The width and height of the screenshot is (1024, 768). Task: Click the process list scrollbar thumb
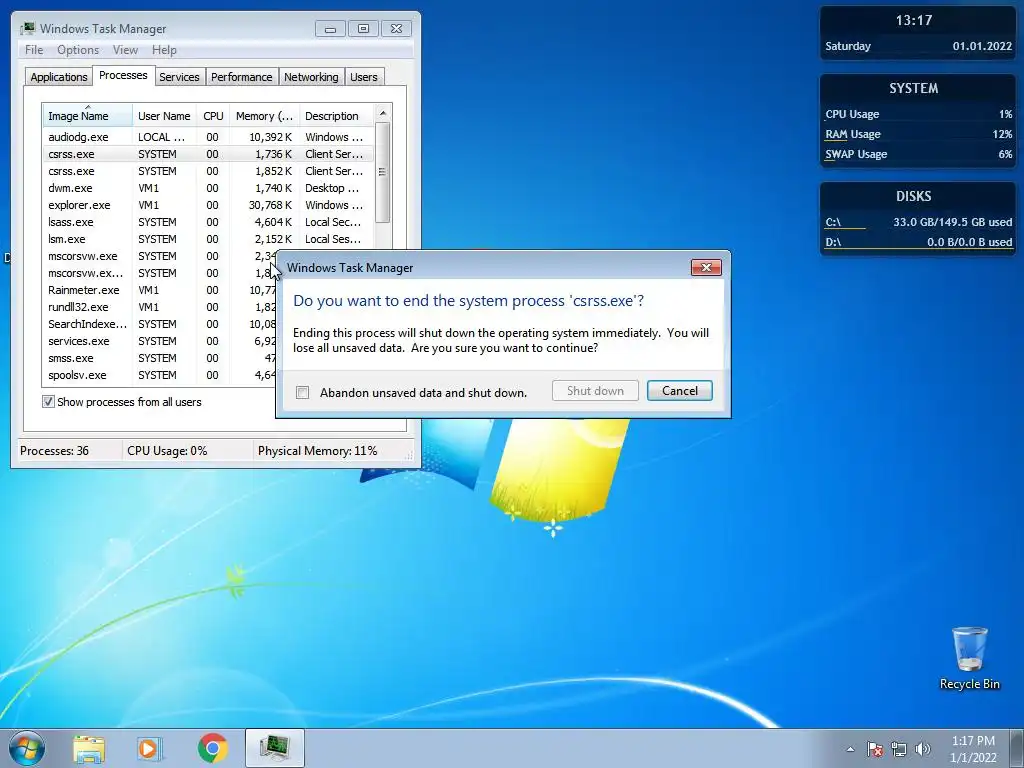[x=383, y=172]
